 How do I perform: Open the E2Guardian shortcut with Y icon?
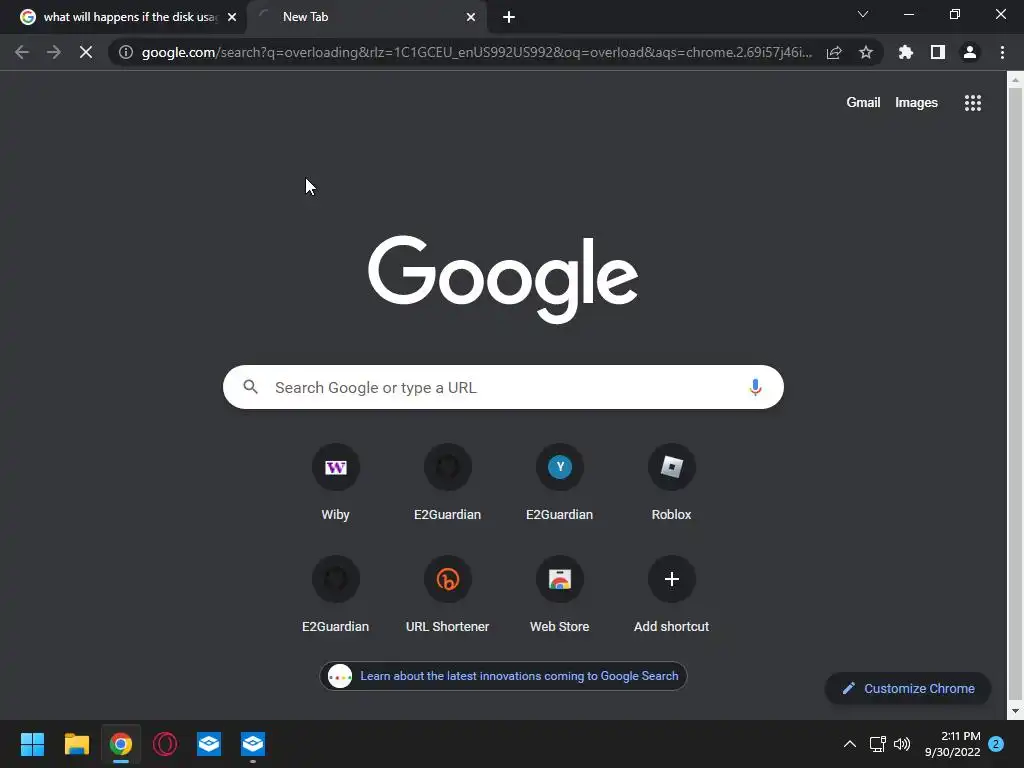click(560, 484)
